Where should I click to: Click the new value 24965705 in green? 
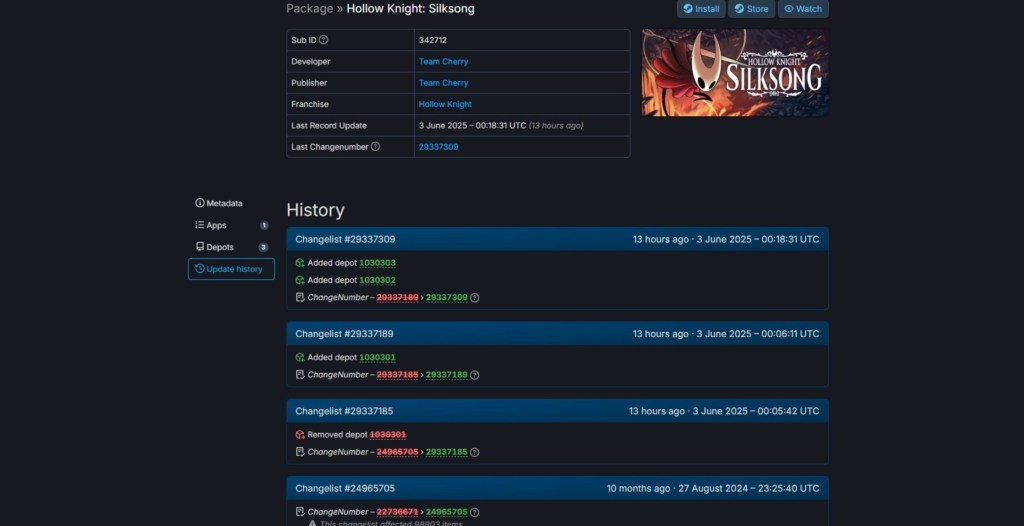tap(447, 512)
